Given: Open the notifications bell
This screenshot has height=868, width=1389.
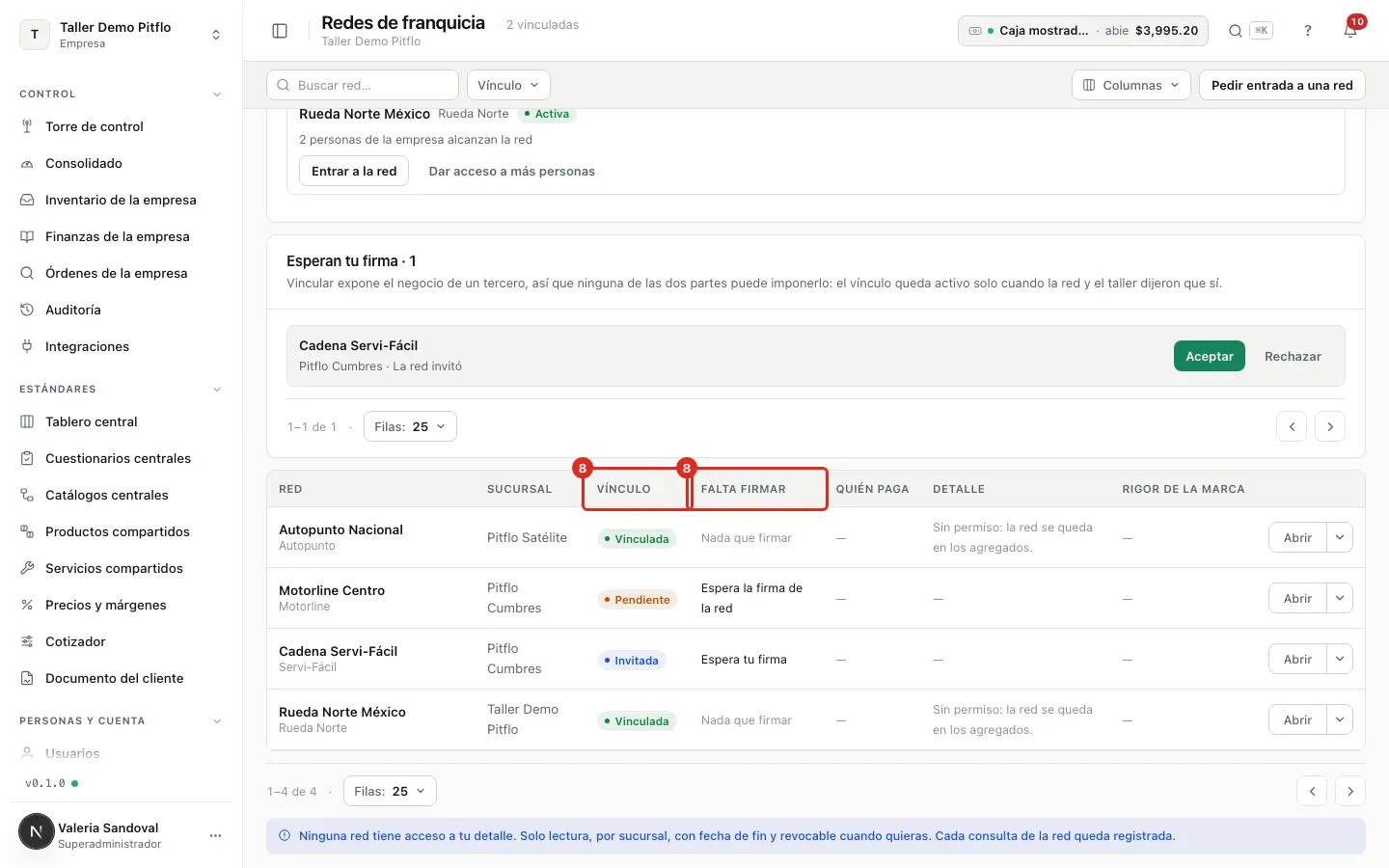Looking at the screenshot, I should [x=1350, y=31].
